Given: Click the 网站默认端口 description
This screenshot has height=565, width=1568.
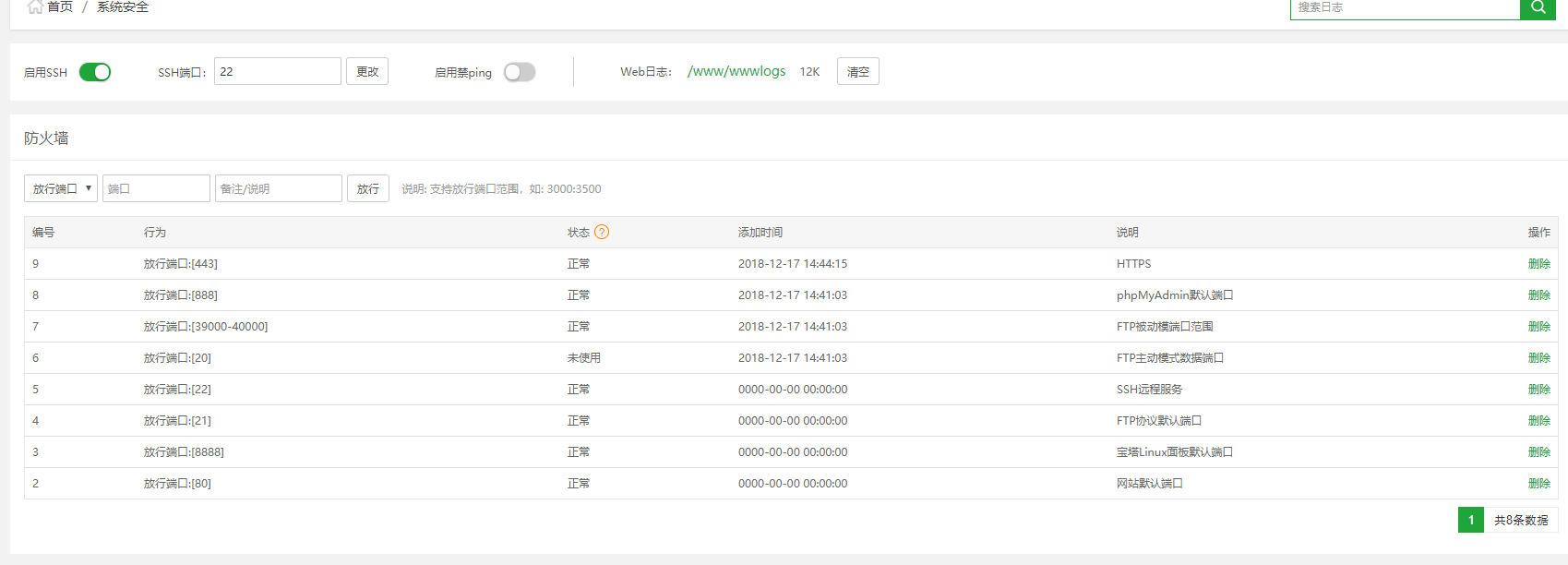Looking at the screenshot, I should click(x=1150, y=483).
